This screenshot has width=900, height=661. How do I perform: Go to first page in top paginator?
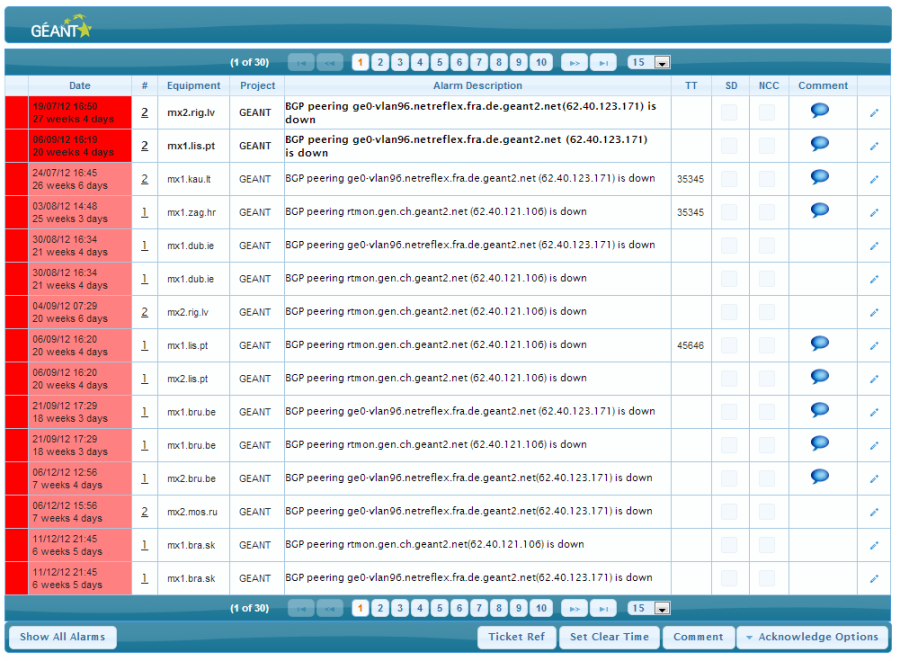[x=301, y=63]
